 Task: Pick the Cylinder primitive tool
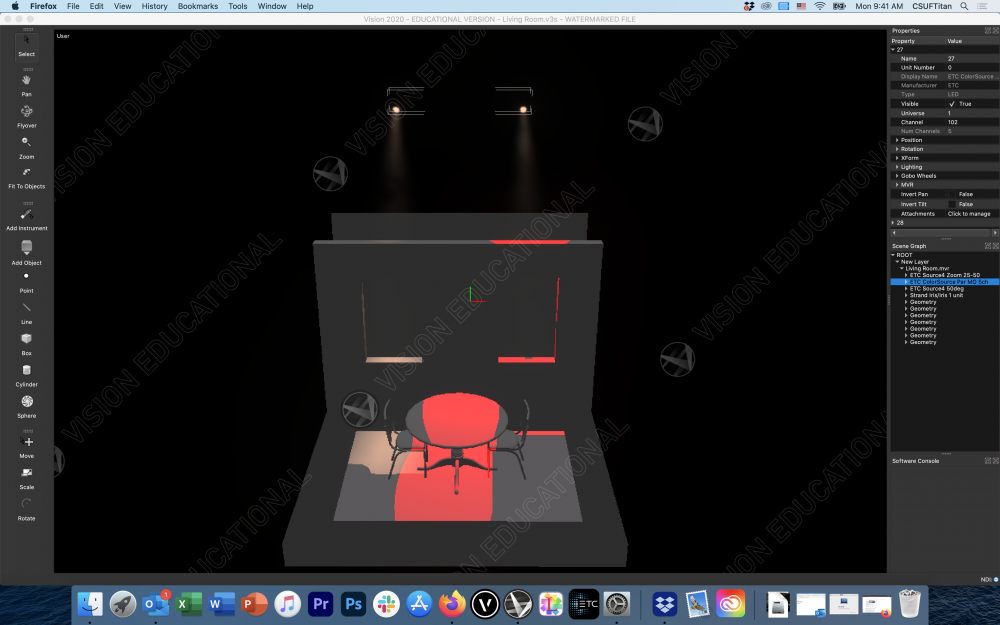tap(26, 371)
